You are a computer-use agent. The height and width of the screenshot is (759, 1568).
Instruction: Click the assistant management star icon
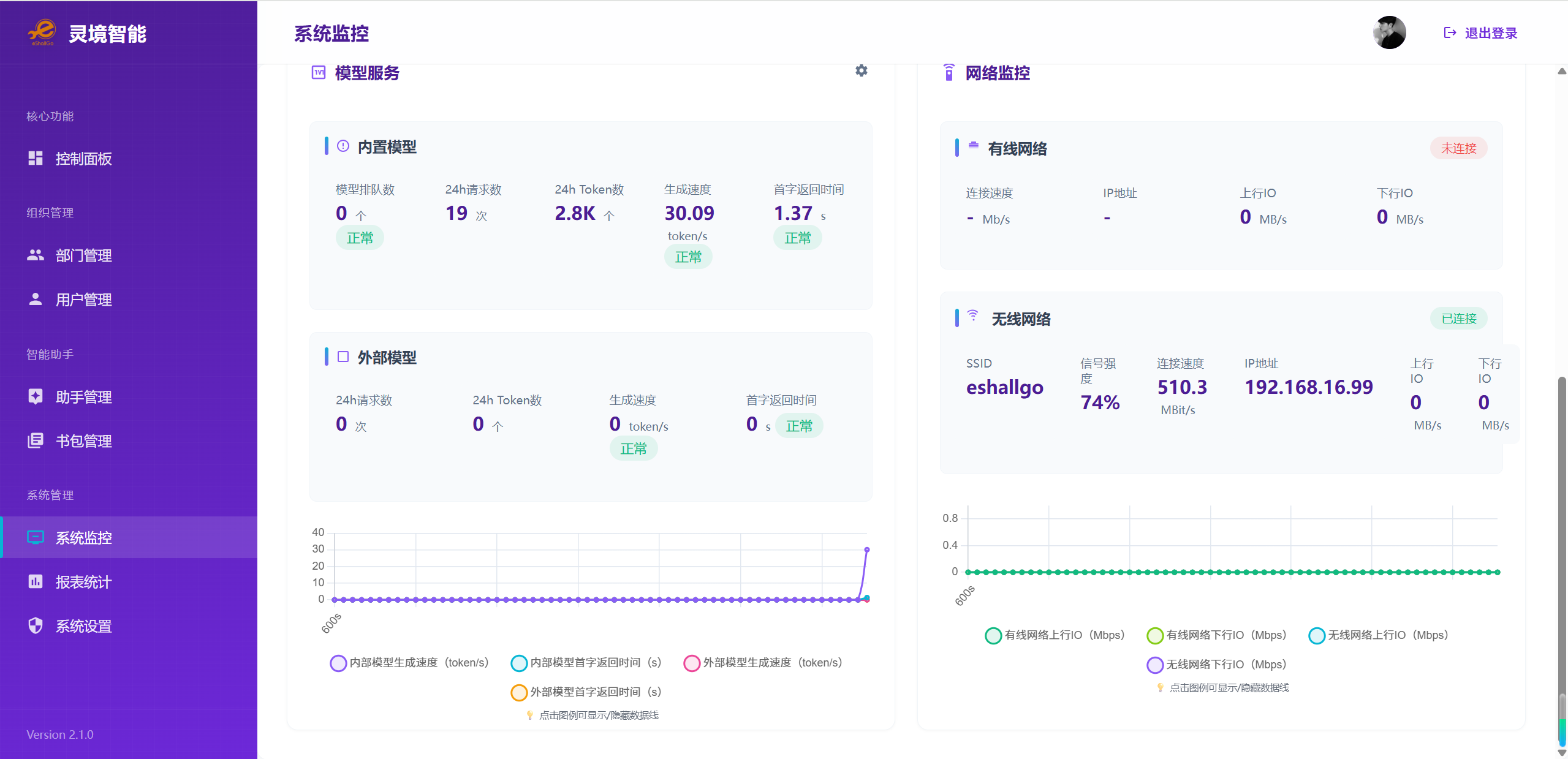tap(36, 397)
